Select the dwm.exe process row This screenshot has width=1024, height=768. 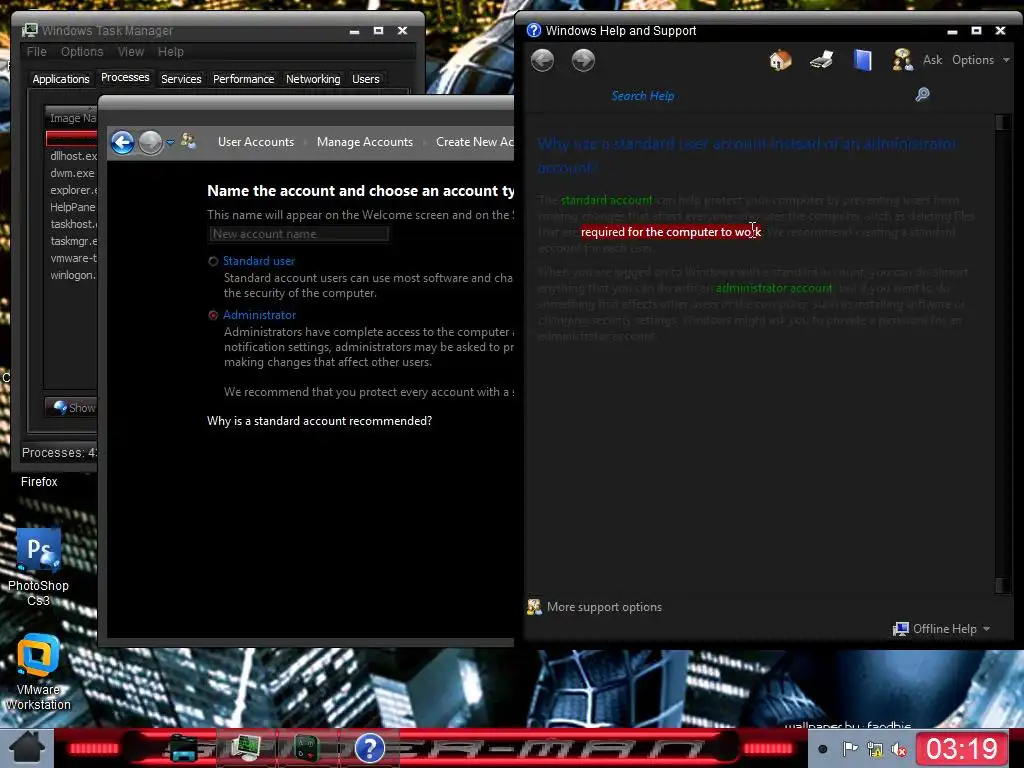tap(72, 173)
